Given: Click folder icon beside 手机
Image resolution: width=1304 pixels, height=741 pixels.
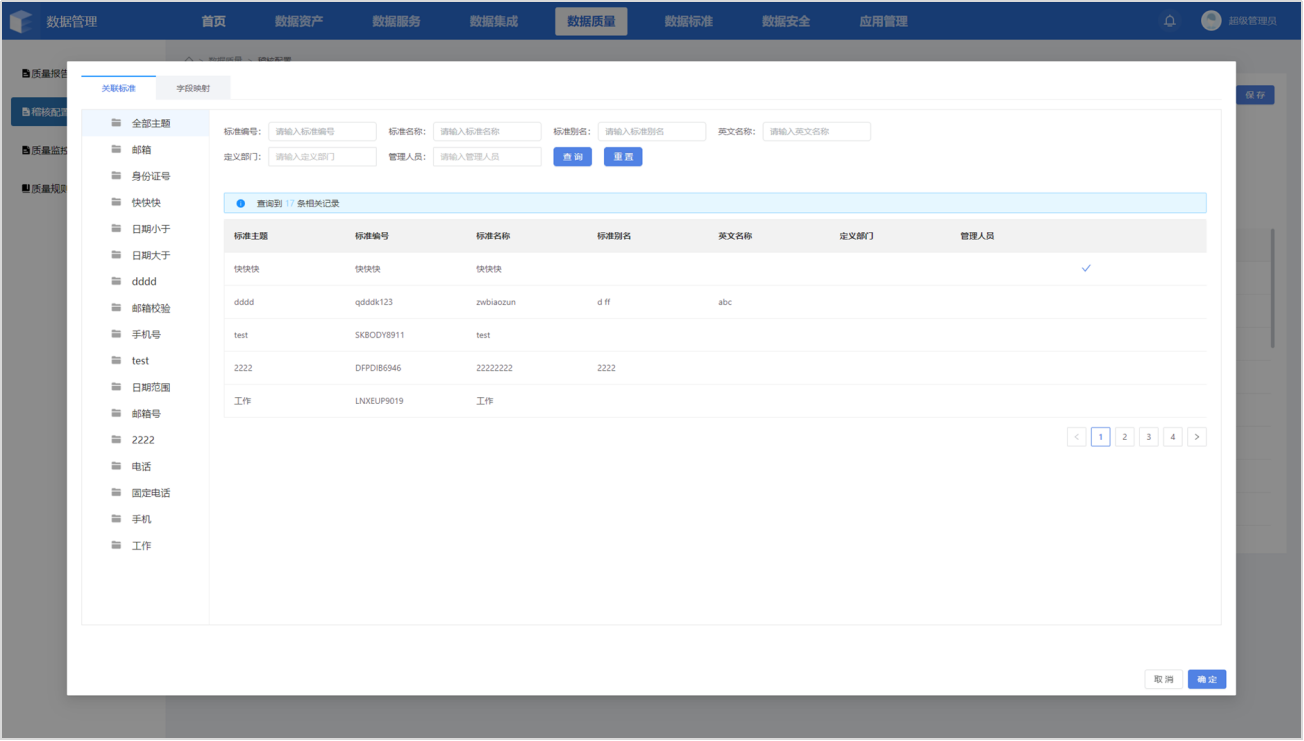Looking at the screenshot, I should coord(117,519).
